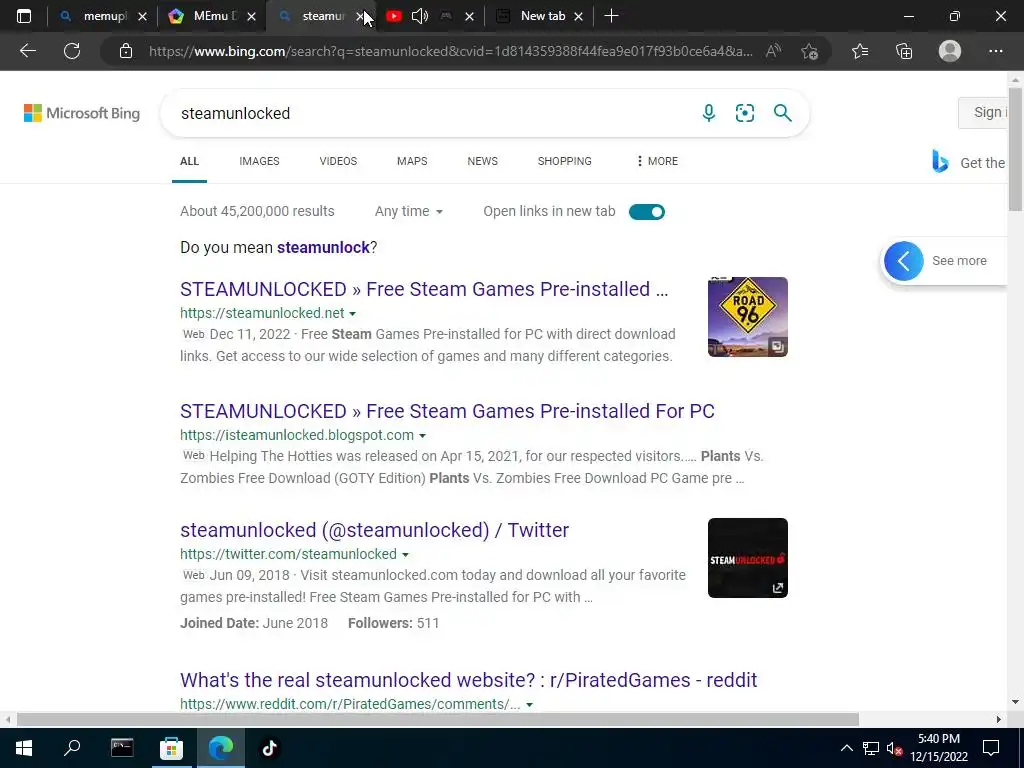Close the MEmu browser tab

click(x=251, y=16)
